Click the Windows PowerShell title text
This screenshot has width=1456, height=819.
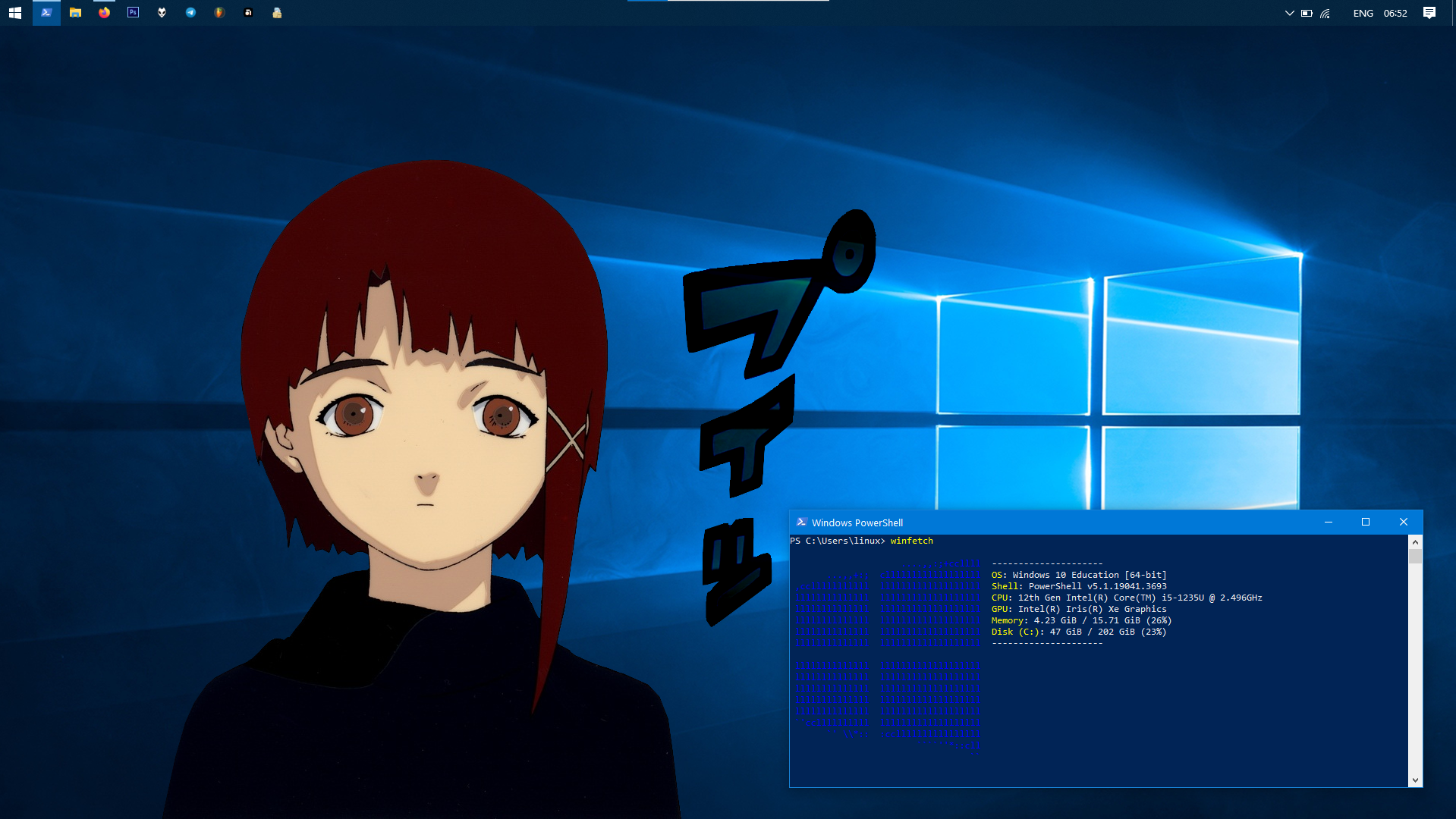(x=857, y=523)
